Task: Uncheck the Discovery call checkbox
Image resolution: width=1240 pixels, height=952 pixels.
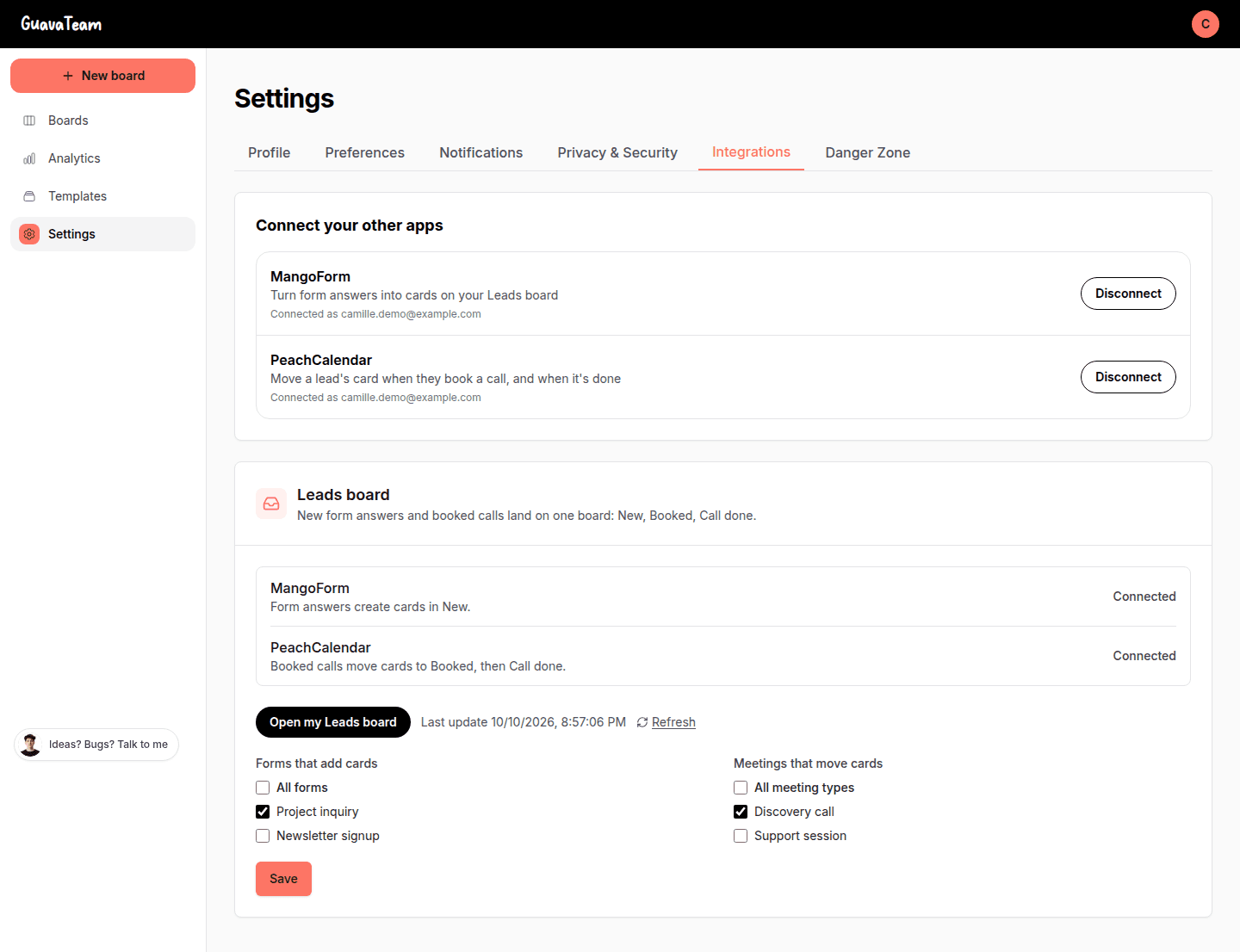Action: (x=741, y=812)
